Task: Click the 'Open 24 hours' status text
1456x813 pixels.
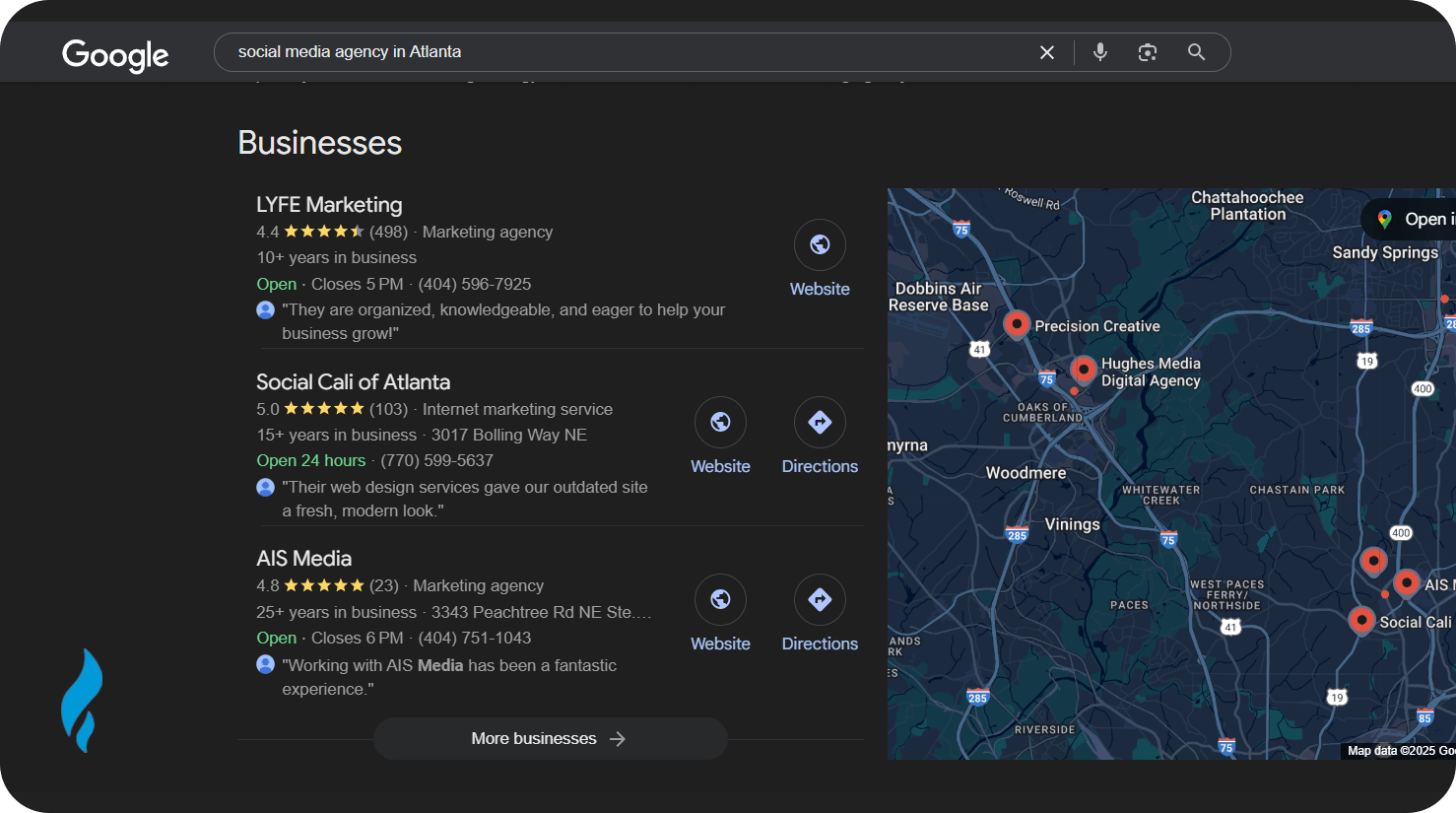Action: [x=311, y=460]
